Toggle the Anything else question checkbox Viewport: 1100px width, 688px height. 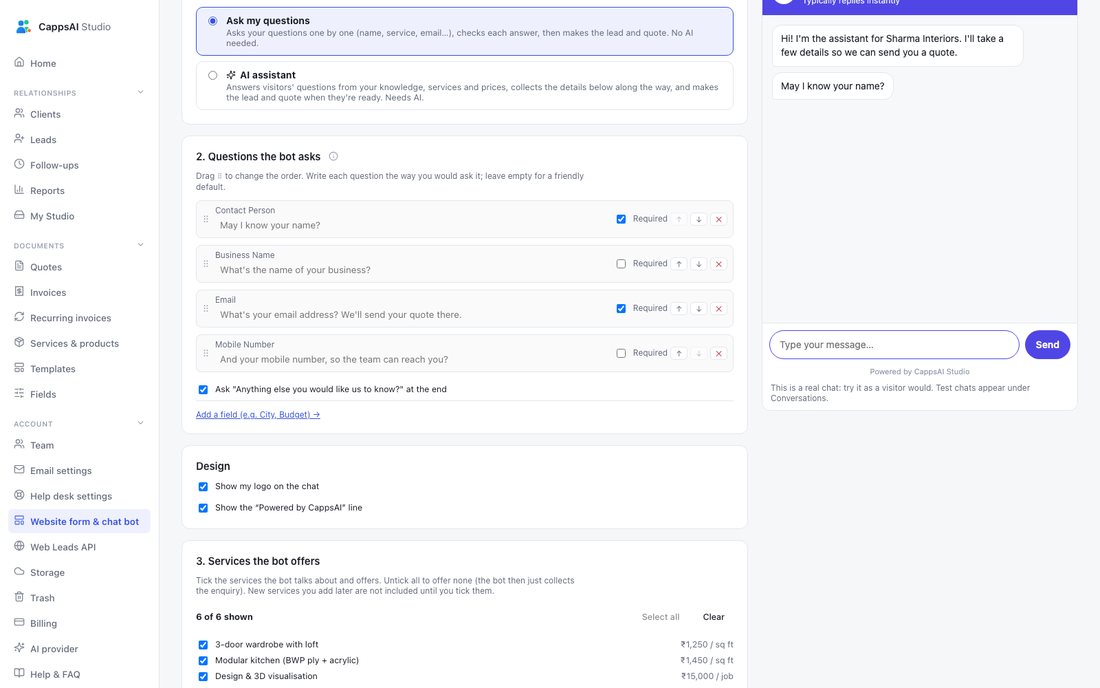203,389
